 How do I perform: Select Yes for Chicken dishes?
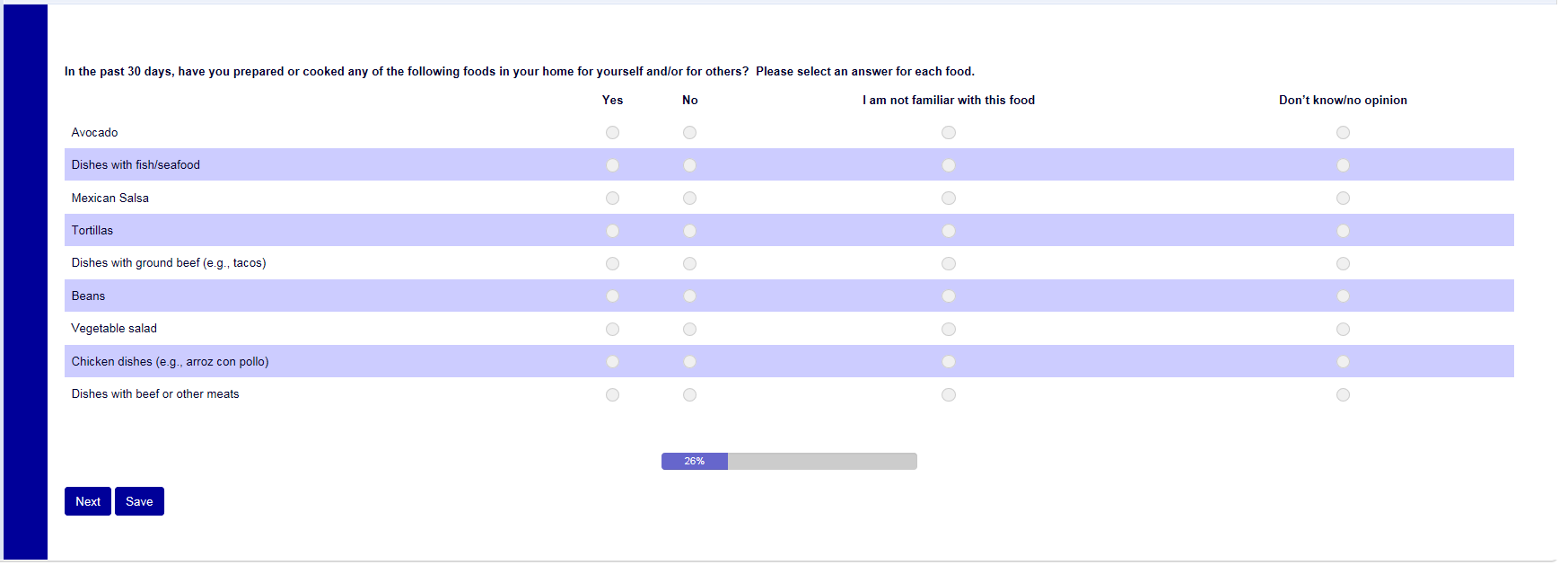pyautogui.click(x=612, y=362)
